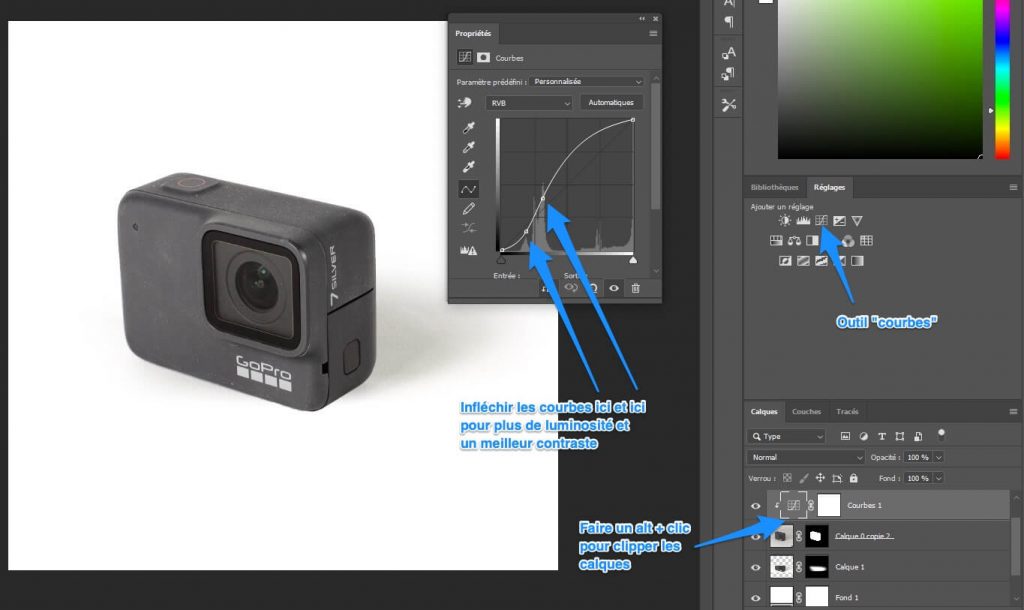The height and width of the screenshot is (610, 1024).
Task: Click the vertical hue spectrum slider
Action: [x=1002, y=79]
